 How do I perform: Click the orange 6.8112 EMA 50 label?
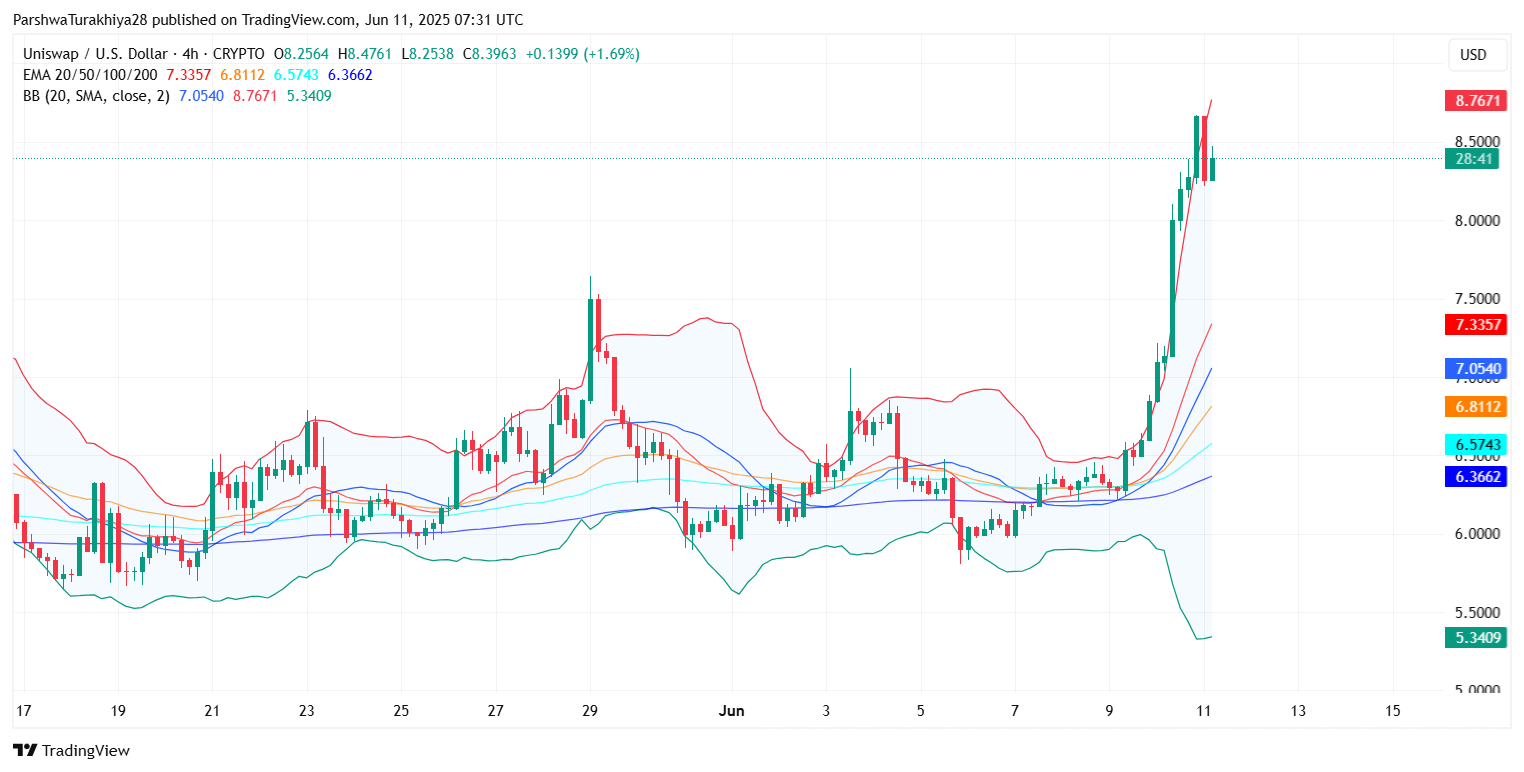pos(1475,406)
